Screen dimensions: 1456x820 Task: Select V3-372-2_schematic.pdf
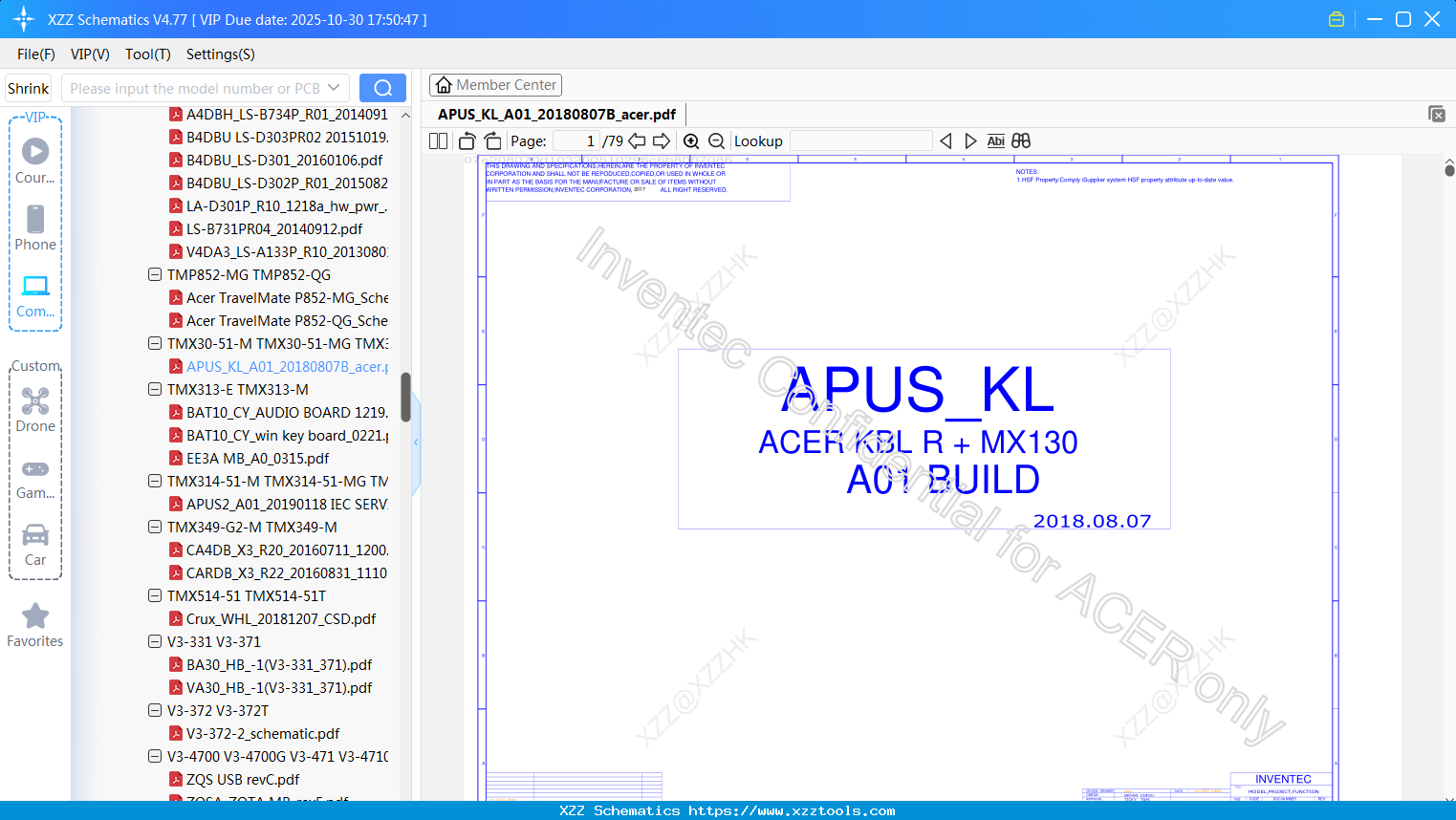[254, 734]
